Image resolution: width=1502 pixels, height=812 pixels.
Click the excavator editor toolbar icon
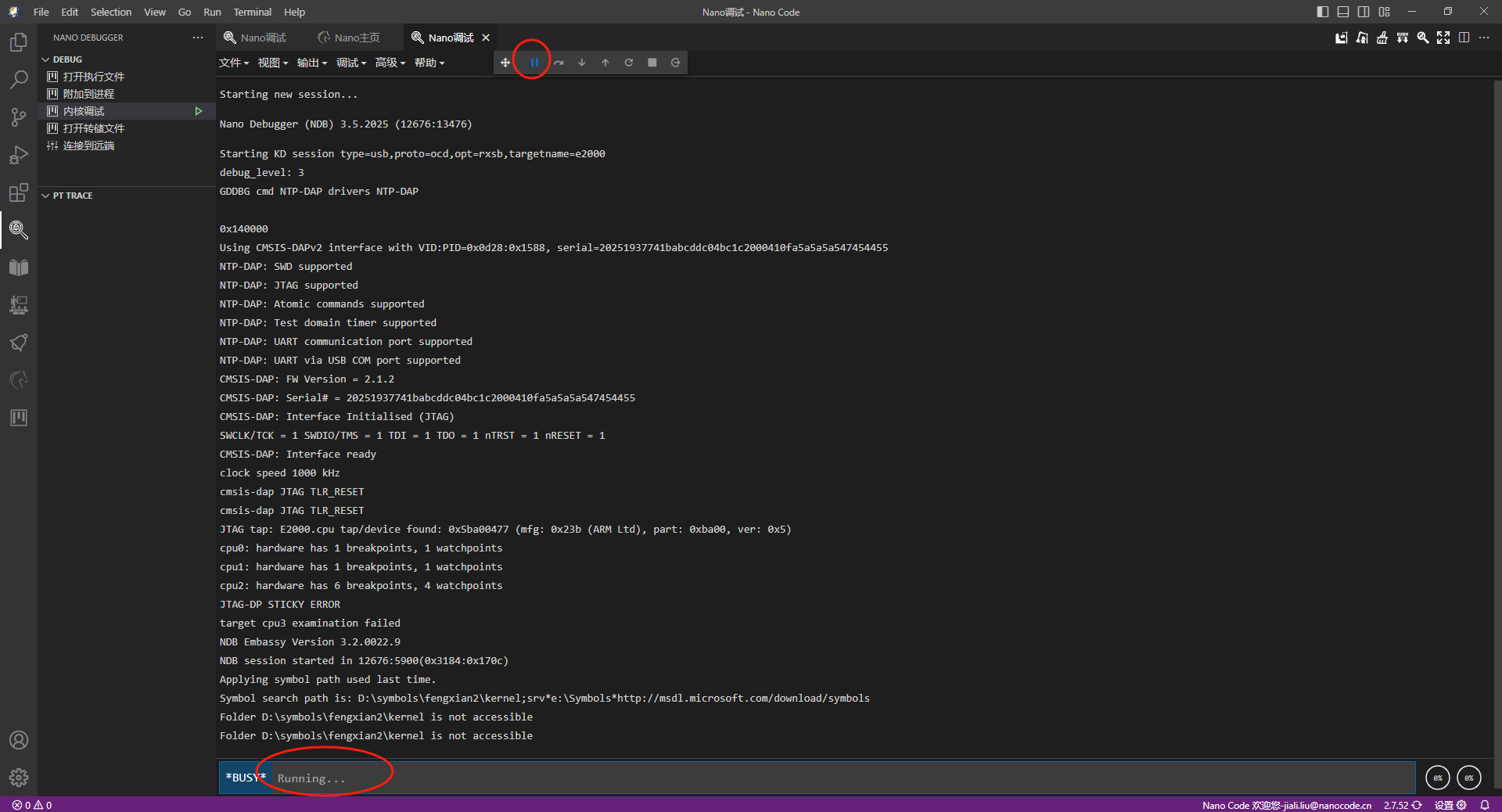tap(1362, 38)
